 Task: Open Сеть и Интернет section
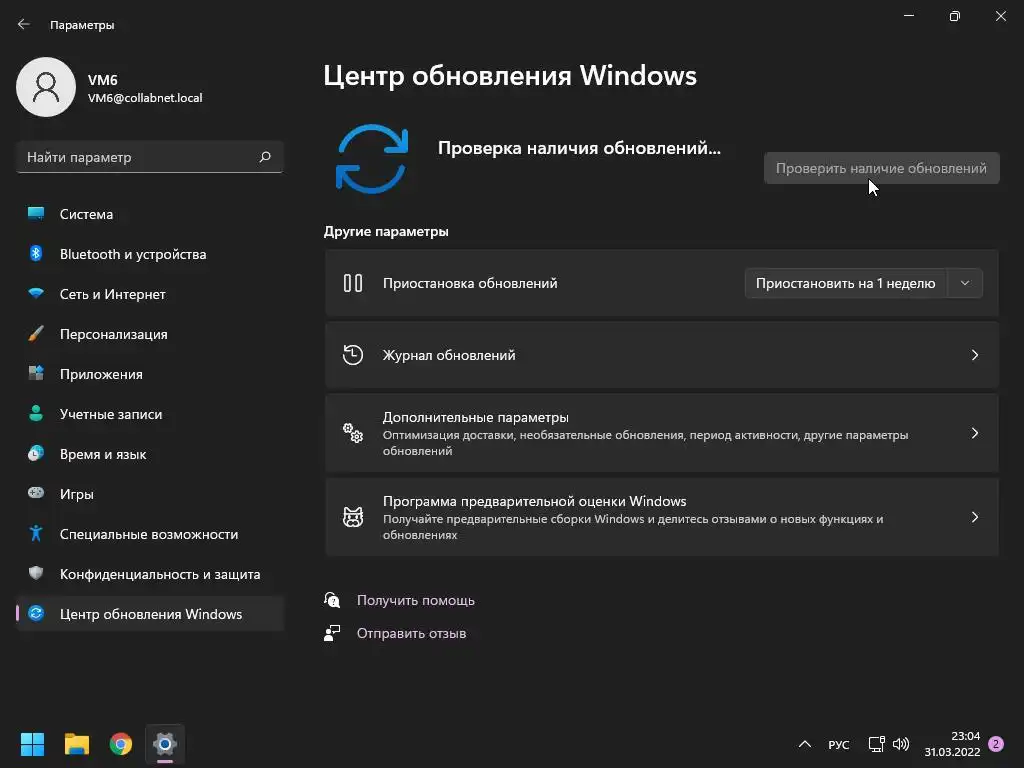pyautogui.click(x=150, y=294)
